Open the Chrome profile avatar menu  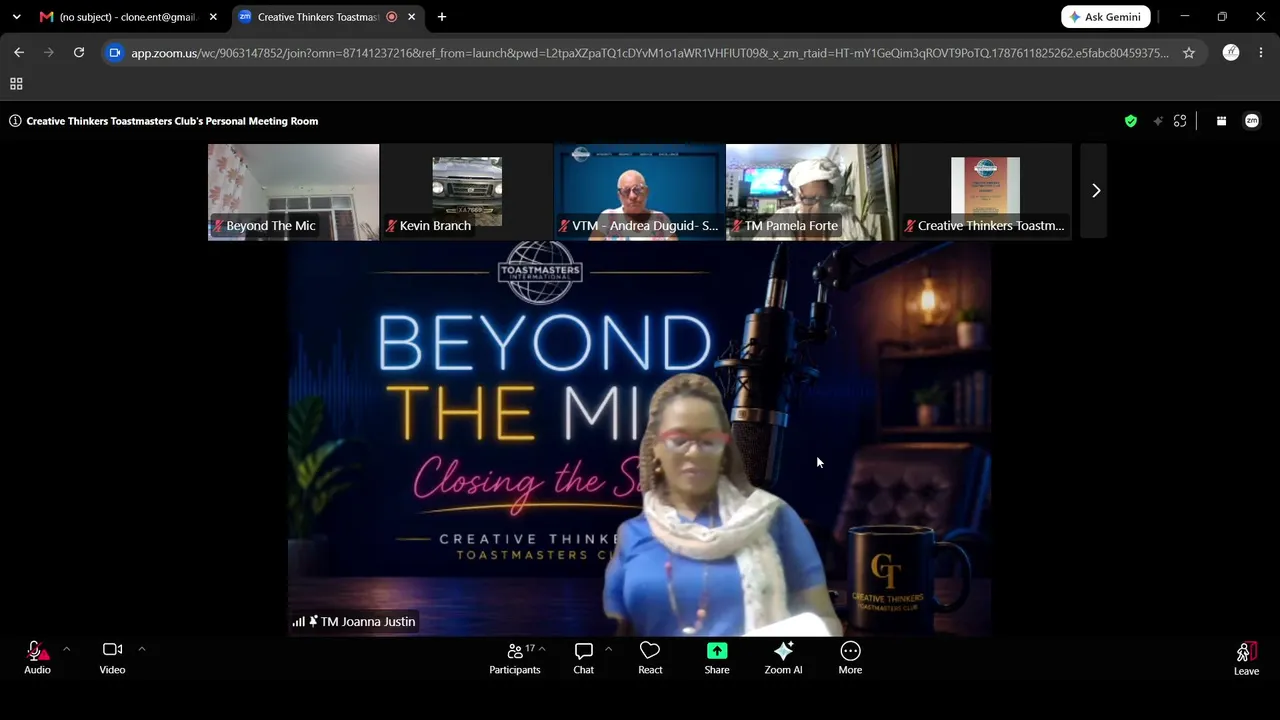point(1231,53)
